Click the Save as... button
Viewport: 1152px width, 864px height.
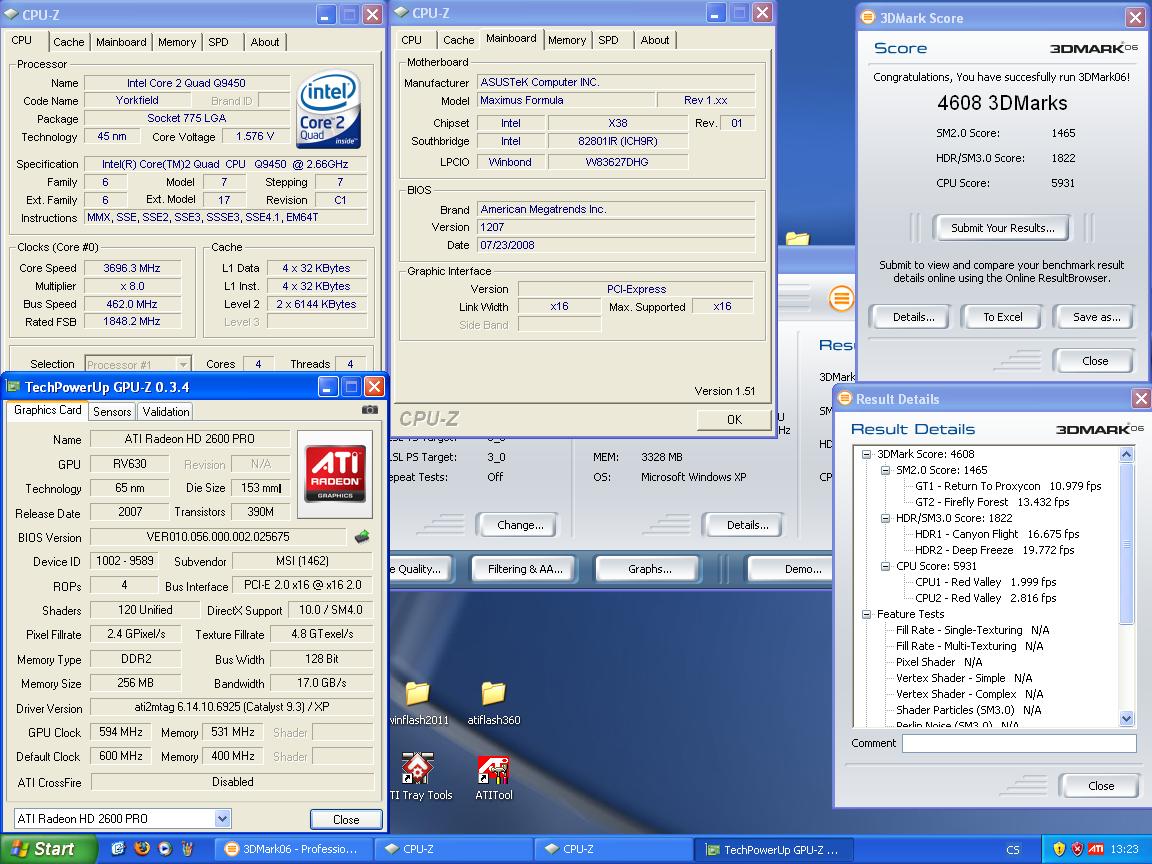(x=1096, y=317)
